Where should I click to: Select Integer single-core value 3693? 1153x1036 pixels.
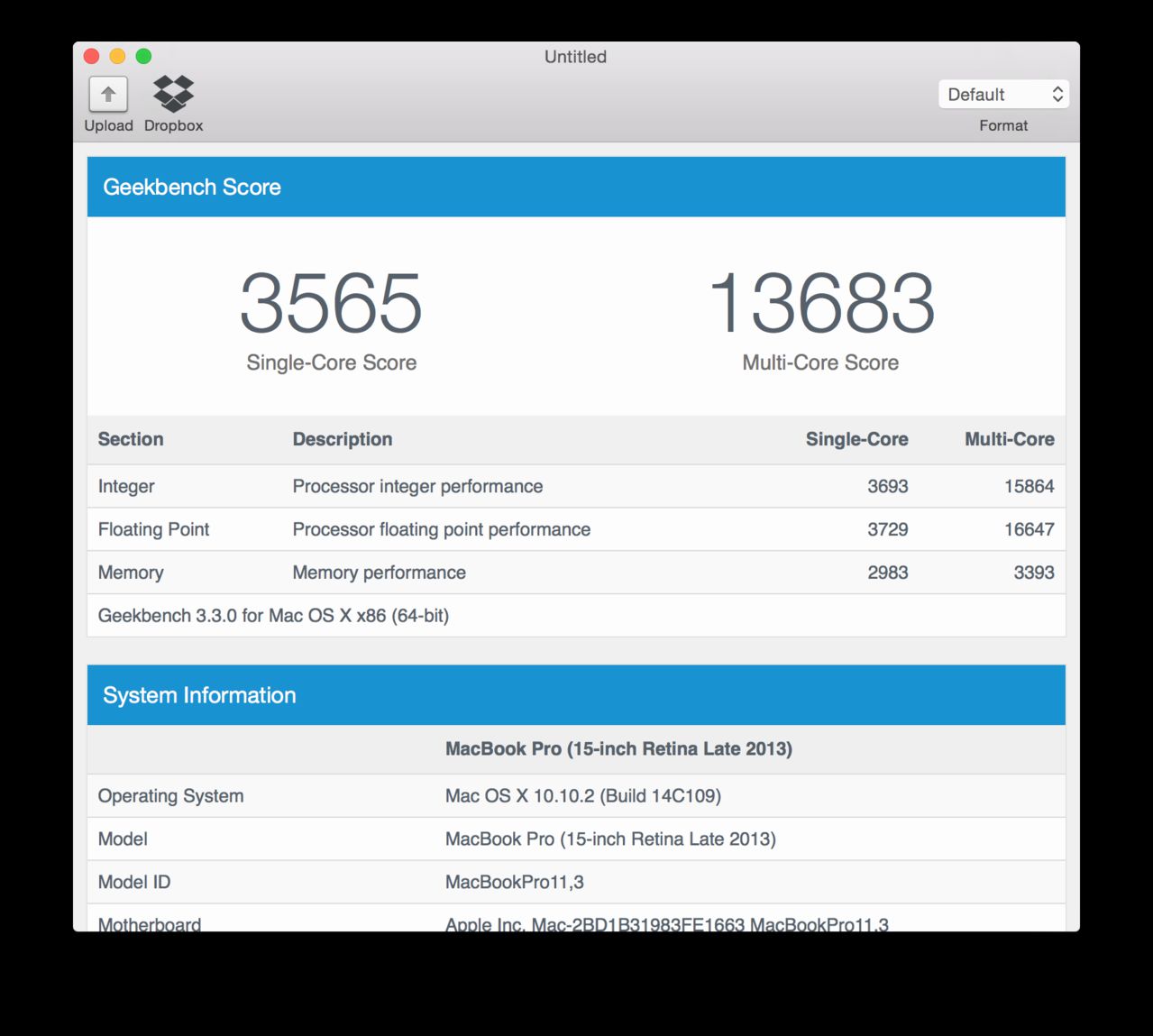[x=888, y=486]
